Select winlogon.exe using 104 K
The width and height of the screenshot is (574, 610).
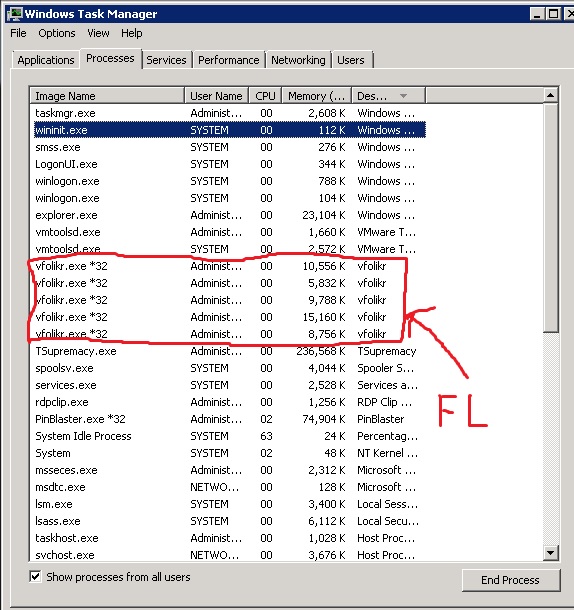(228, 198)
